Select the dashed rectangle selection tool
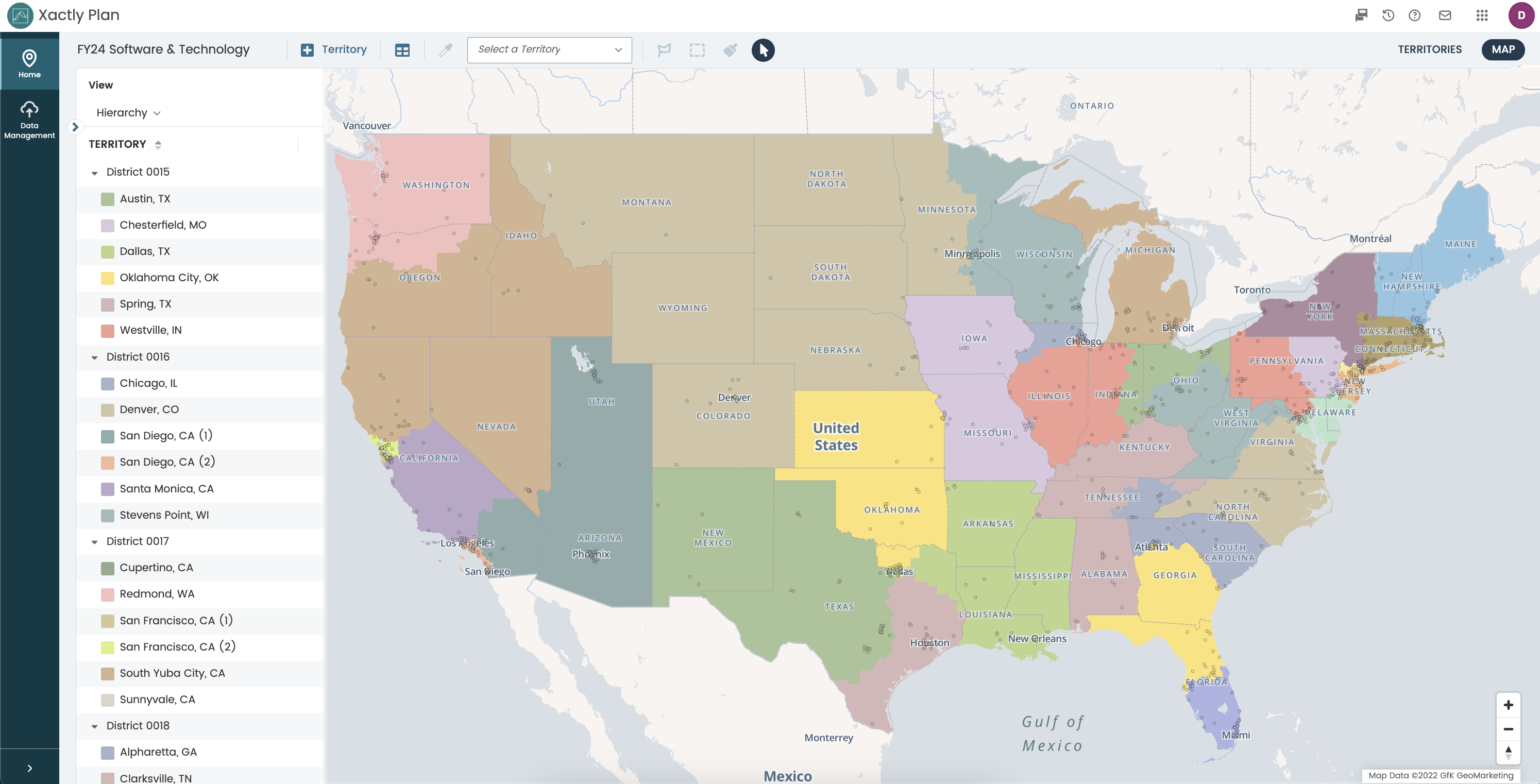 tap(697, 50)
